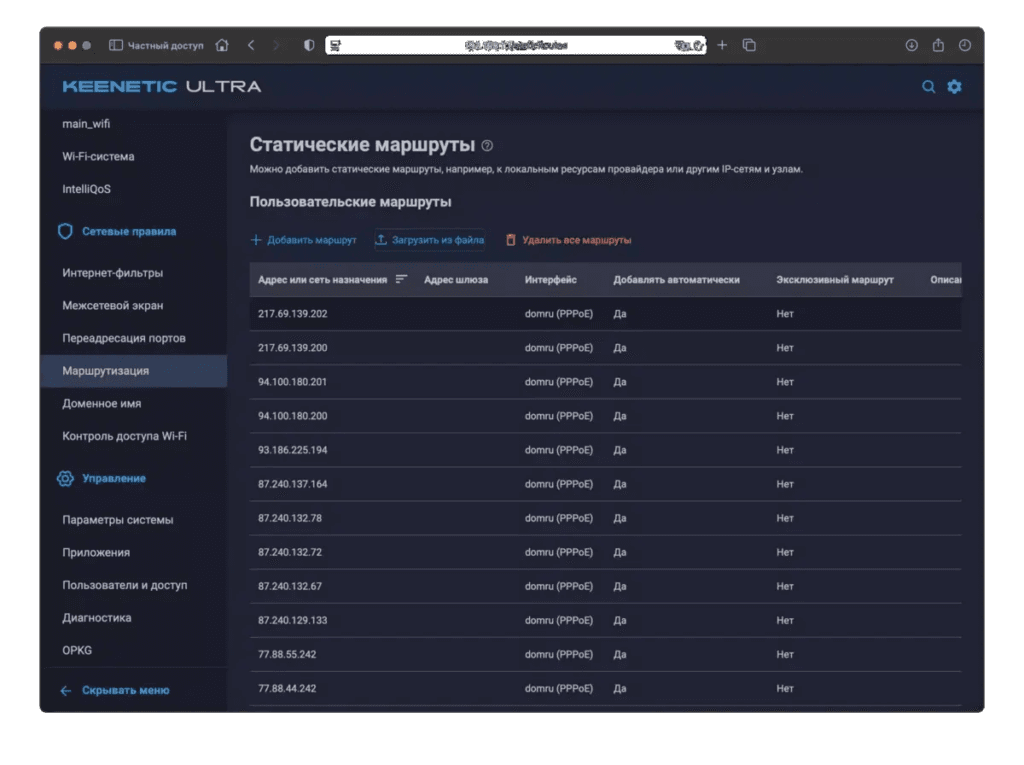1024x765 pixels.
Task: Click the browser sidebar toggle icon
Action: coord(116,45)
